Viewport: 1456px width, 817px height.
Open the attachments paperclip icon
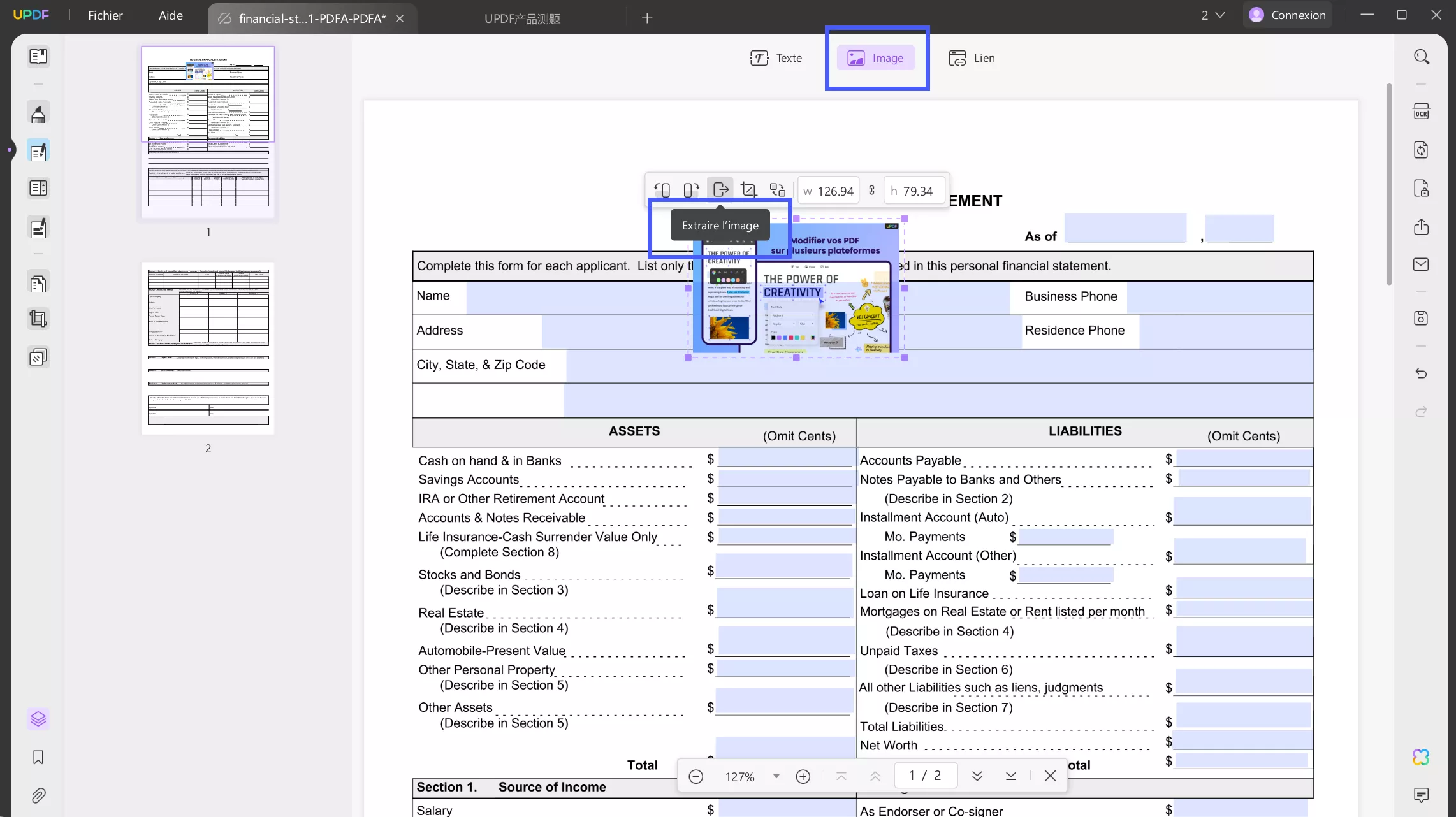point(38,795)
